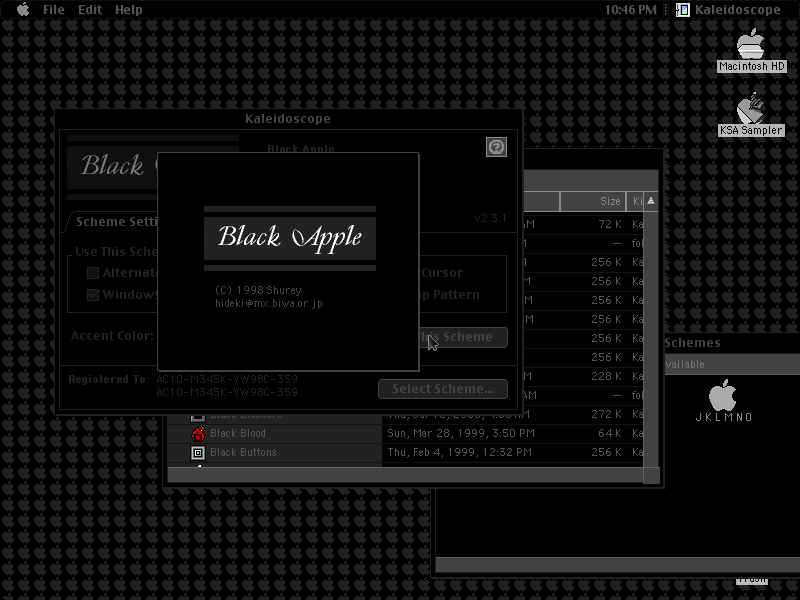This screenshot has height=600, width=800.
Task: Click the Select Scheme... button
Action: point(443,389)
